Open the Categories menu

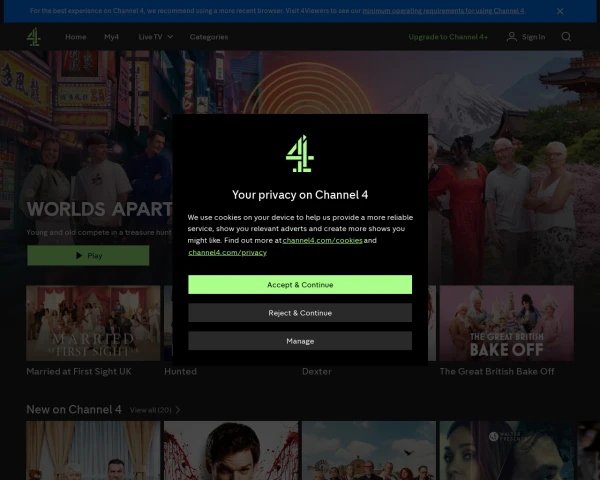click(x=209, y=37)
